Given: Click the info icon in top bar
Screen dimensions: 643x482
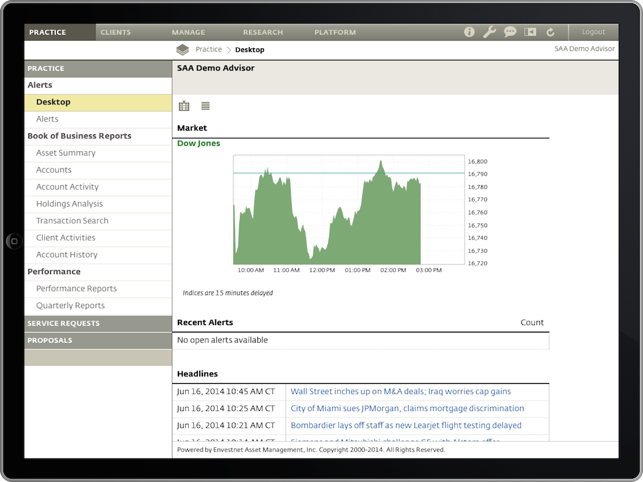Looking at the screenshot, I should tap(469, 32).
